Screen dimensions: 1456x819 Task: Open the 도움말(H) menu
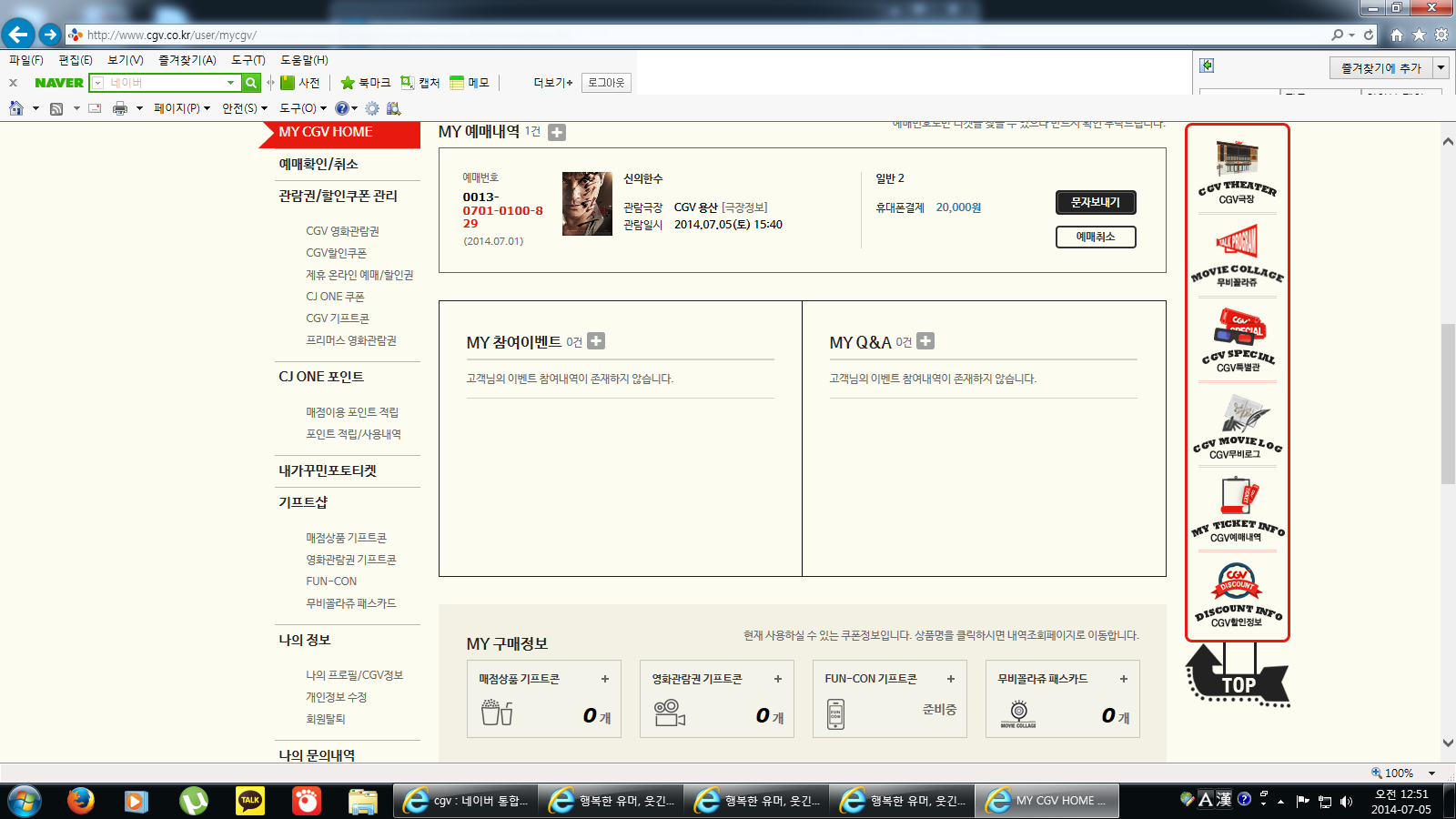(x=304, y=60)
